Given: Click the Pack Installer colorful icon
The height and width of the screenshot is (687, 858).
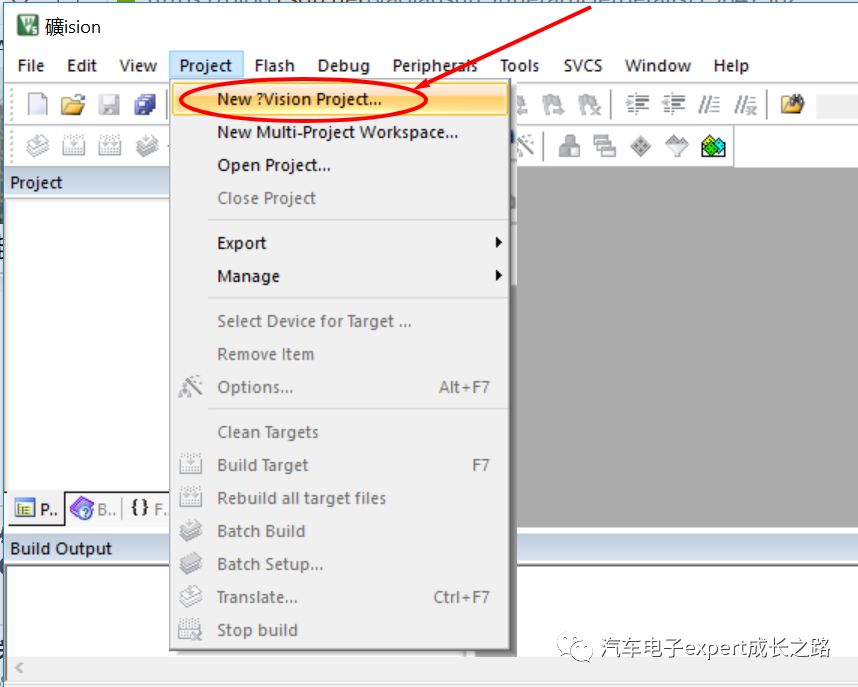Looking at the screenshot, I should [713, 146].
